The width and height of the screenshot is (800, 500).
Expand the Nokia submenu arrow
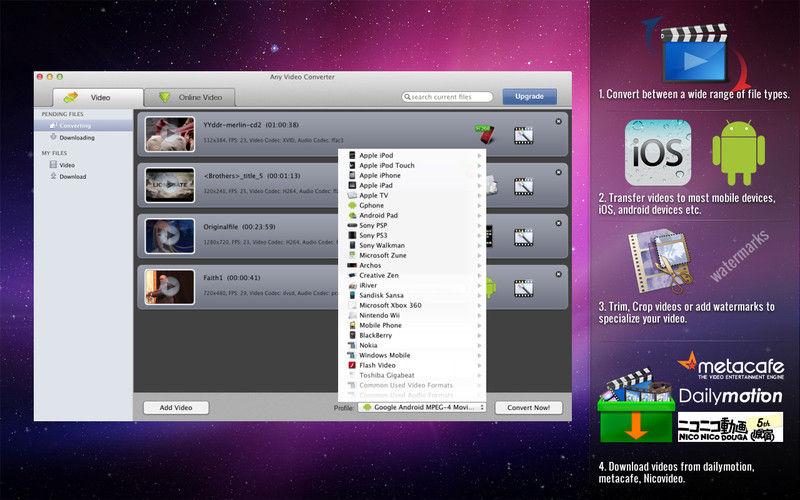pos(479,345)
